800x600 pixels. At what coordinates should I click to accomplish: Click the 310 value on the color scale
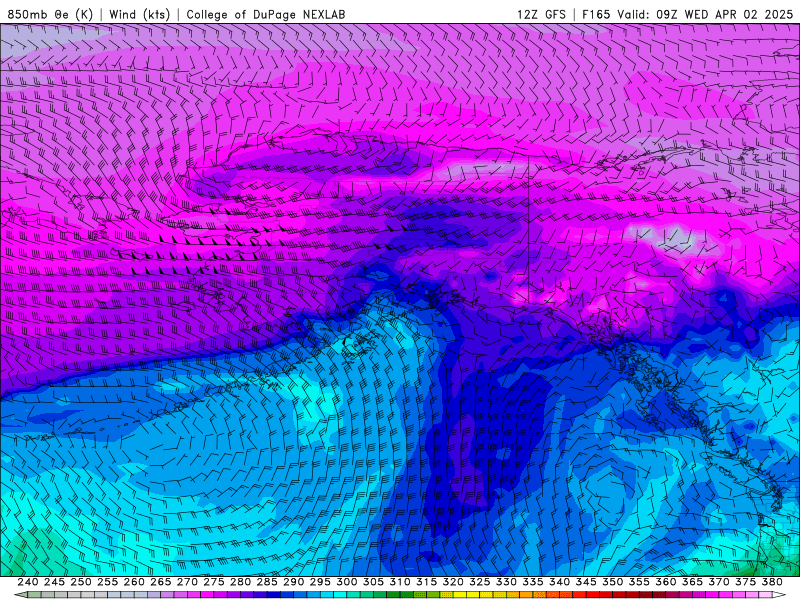pyautogui.click(x=399, y=582)
